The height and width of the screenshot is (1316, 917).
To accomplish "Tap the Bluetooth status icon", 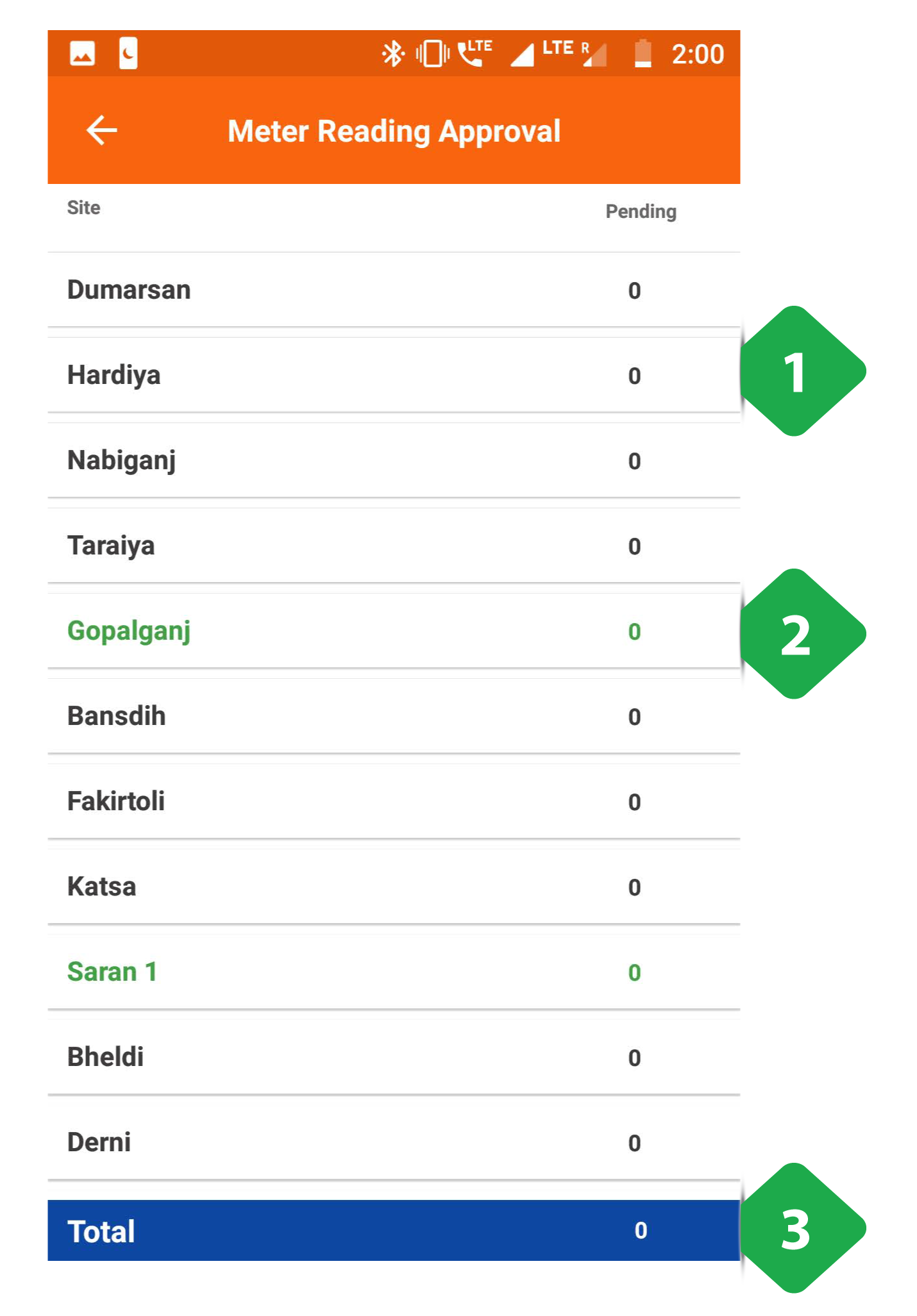I will click(392, 54).
